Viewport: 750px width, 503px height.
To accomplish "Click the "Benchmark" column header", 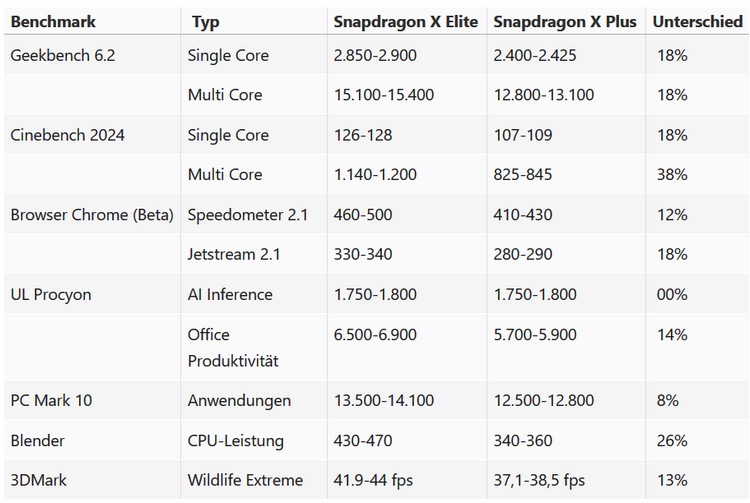I will tap(52, 21).
